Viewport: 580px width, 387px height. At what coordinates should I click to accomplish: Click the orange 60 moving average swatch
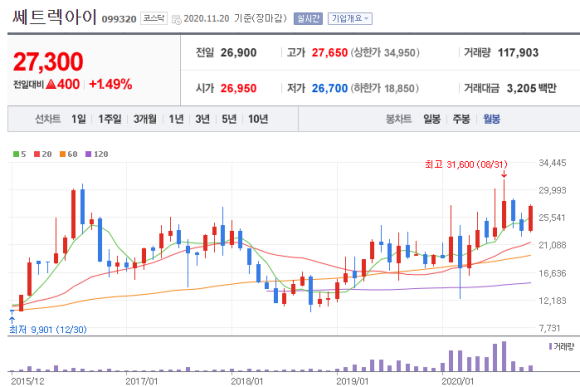pyautogui.click(x=63, y=154)
